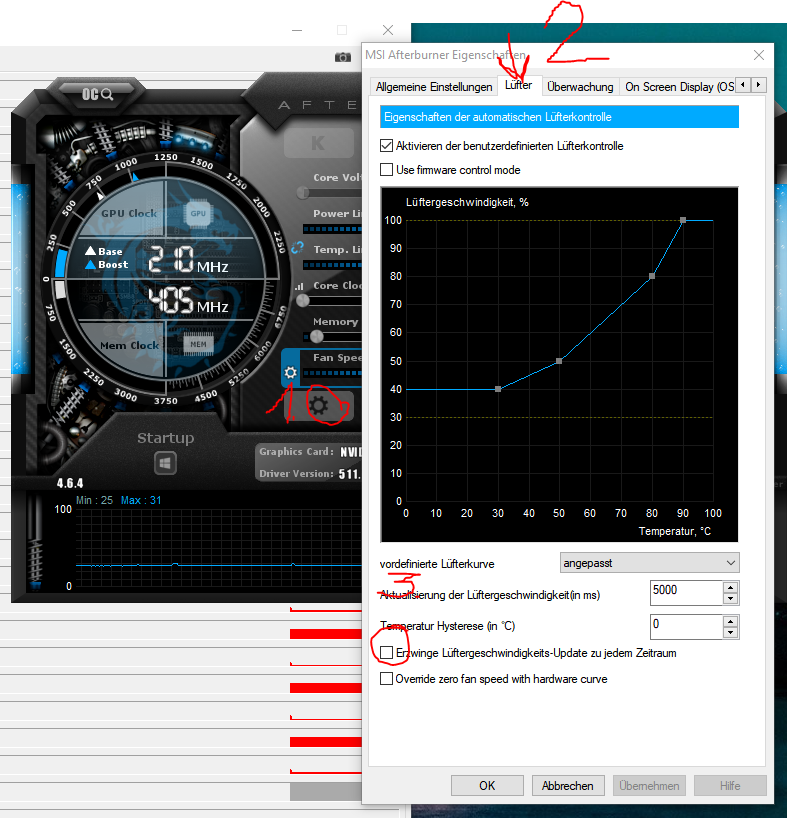Click the camera screenshot icon
The image size is (787, 818).
[x=342, y=57]
